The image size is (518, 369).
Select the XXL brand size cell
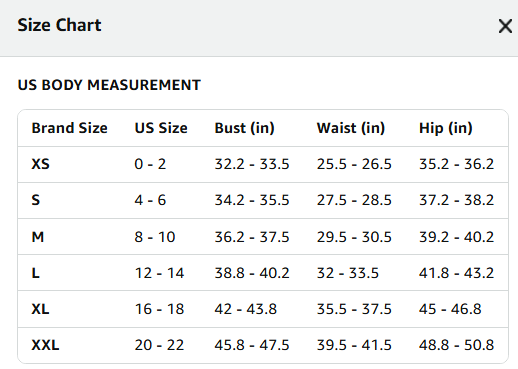pyautogui.click(x=45, y=345)
